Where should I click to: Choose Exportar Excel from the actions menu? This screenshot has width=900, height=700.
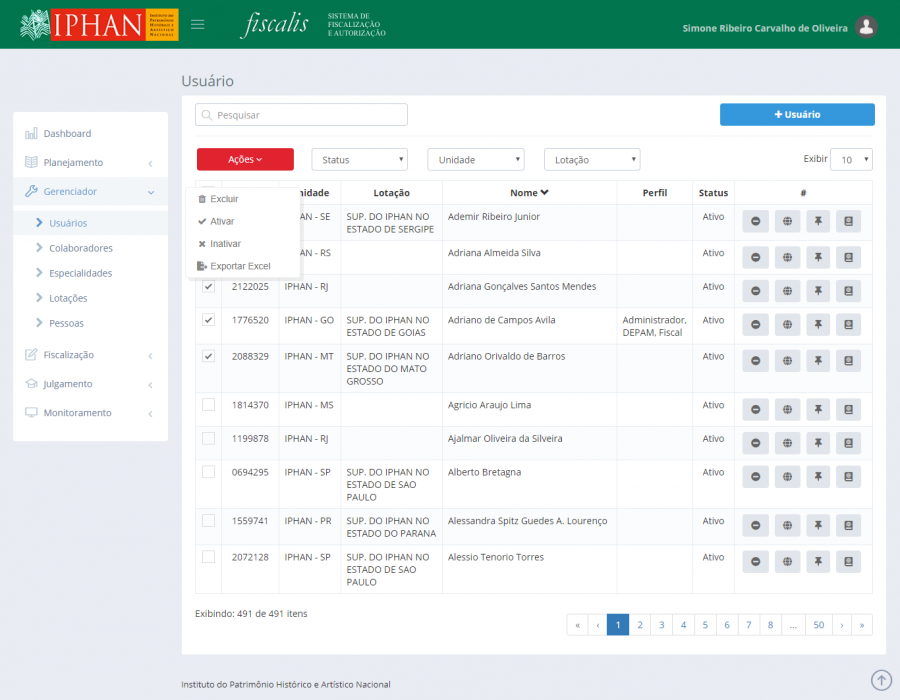pos(240,266)
